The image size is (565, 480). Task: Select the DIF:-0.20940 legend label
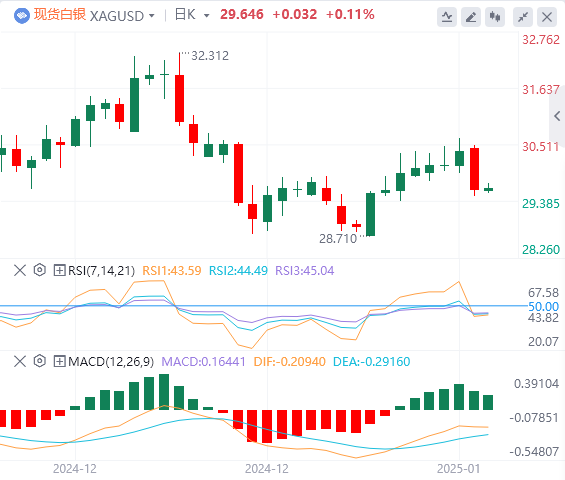(x=289, y=361)
